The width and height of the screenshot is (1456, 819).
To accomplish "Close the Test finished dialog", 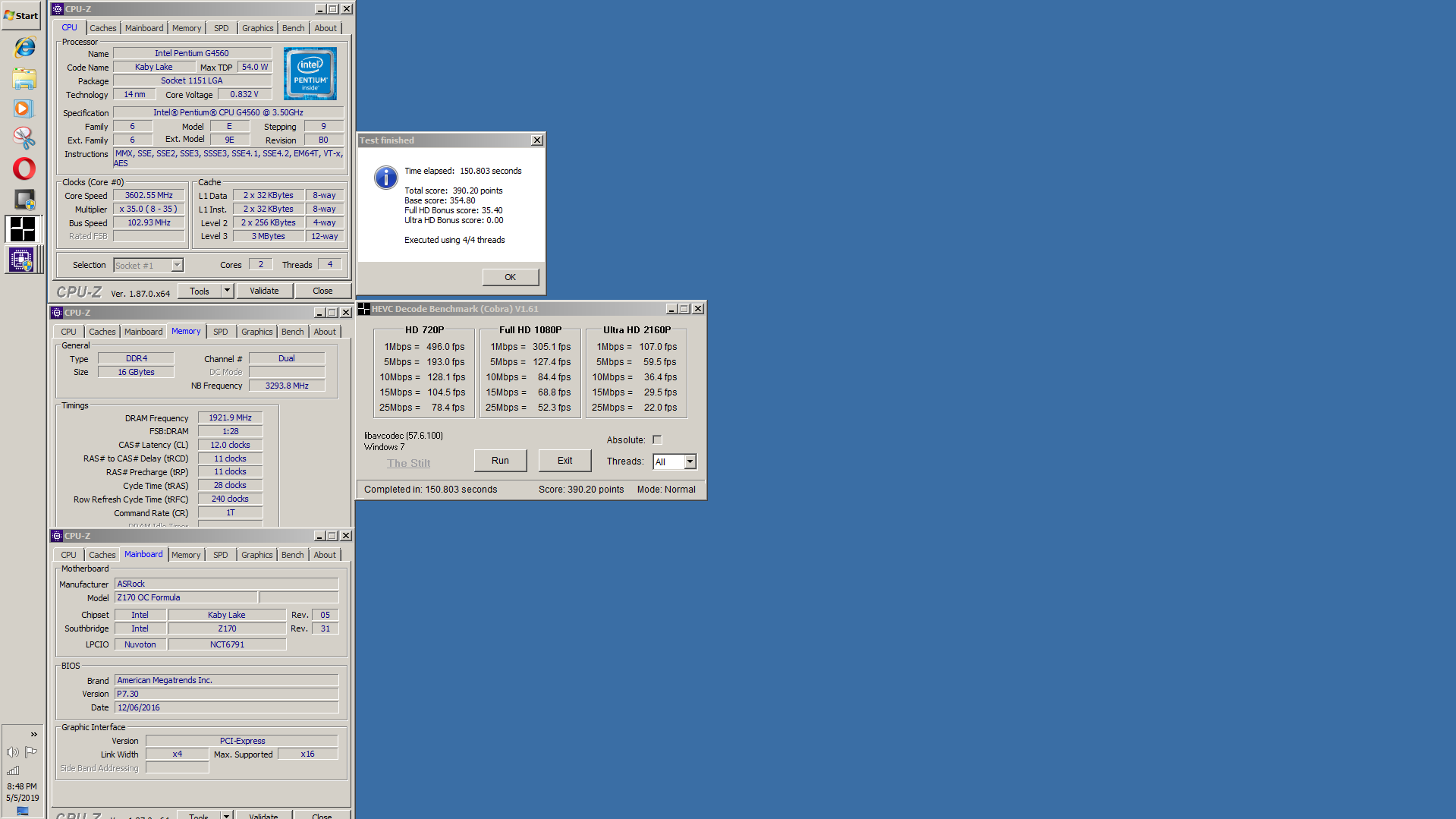I will [537, 140].
